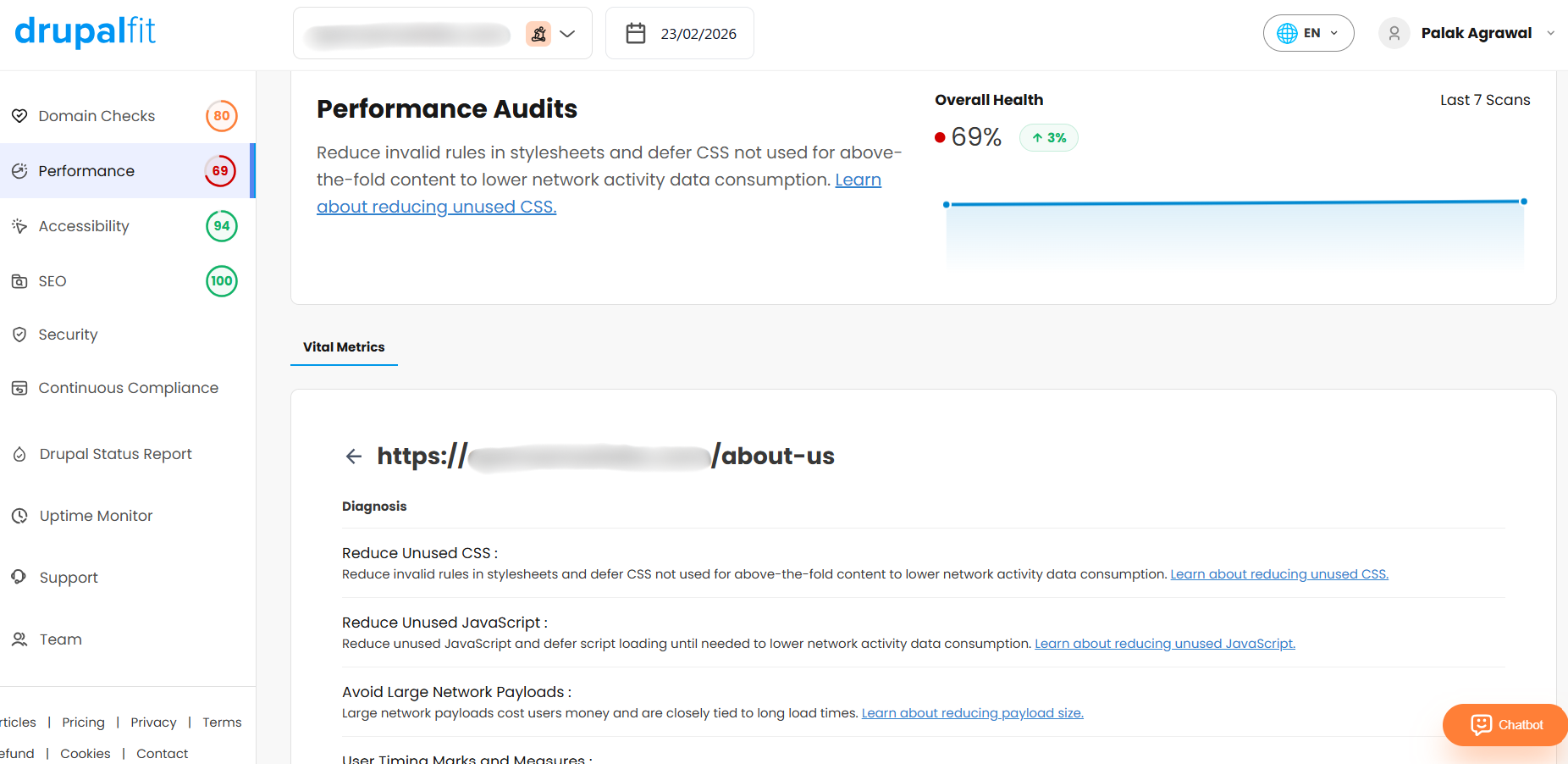Click the Uptime Monitor clock icon
The height and width of the screenshot is (764, 1568).
click(19, 516)
